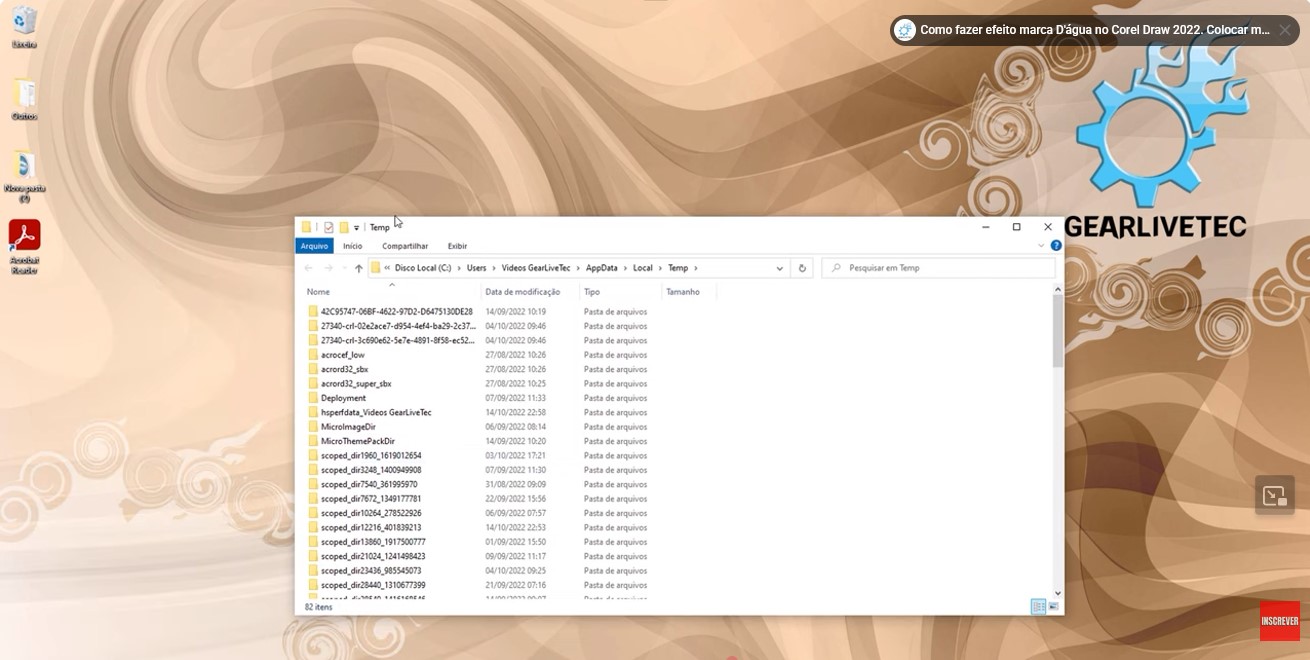Open the address bar dropdown arrow

click(779, 267)
